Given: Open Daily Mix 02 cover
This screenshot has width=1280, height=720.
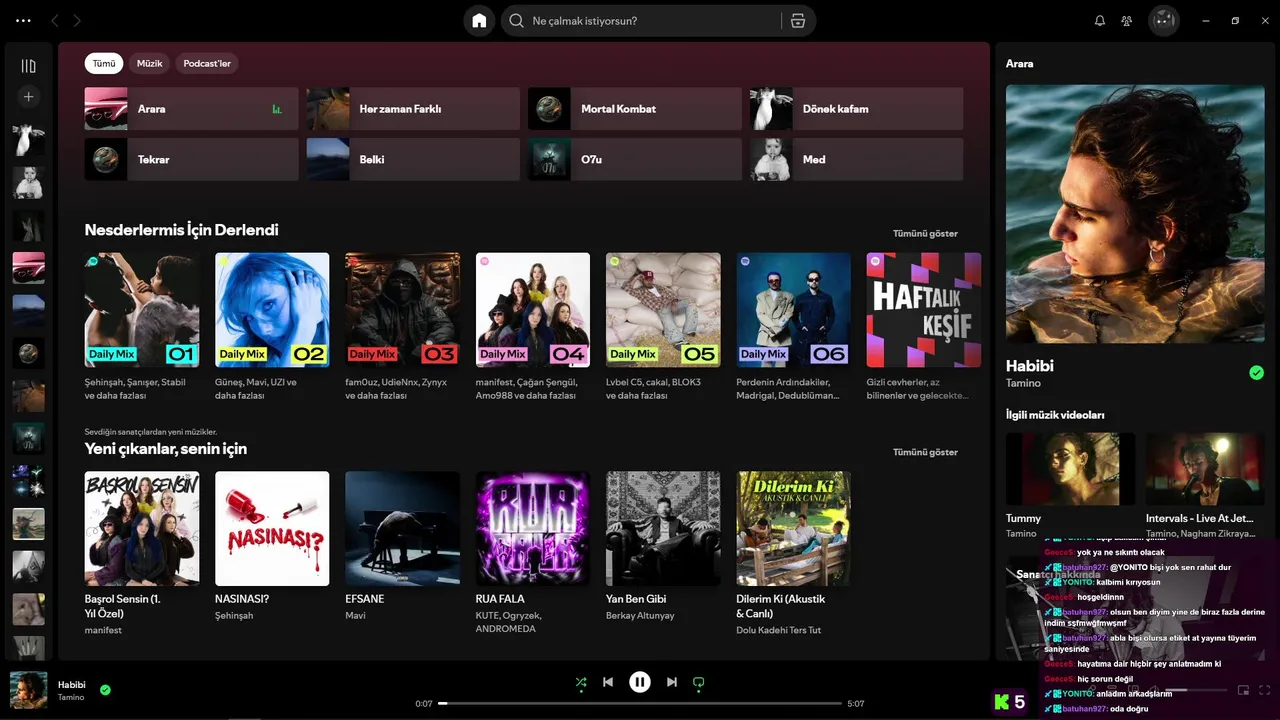Looking at the screenshot, I should [x=272, y=310].
